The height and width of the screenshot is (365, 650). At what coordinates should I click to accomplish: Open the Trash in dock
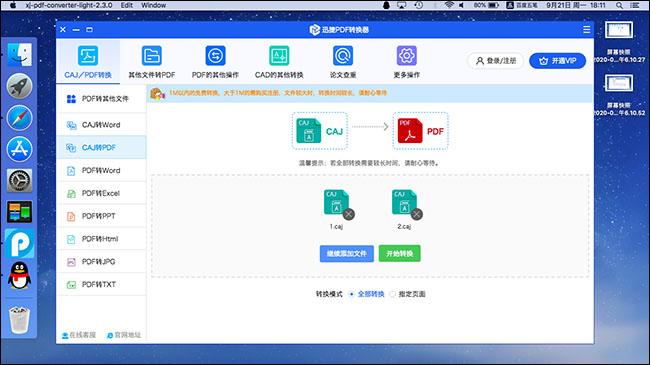tap(19, 320)
